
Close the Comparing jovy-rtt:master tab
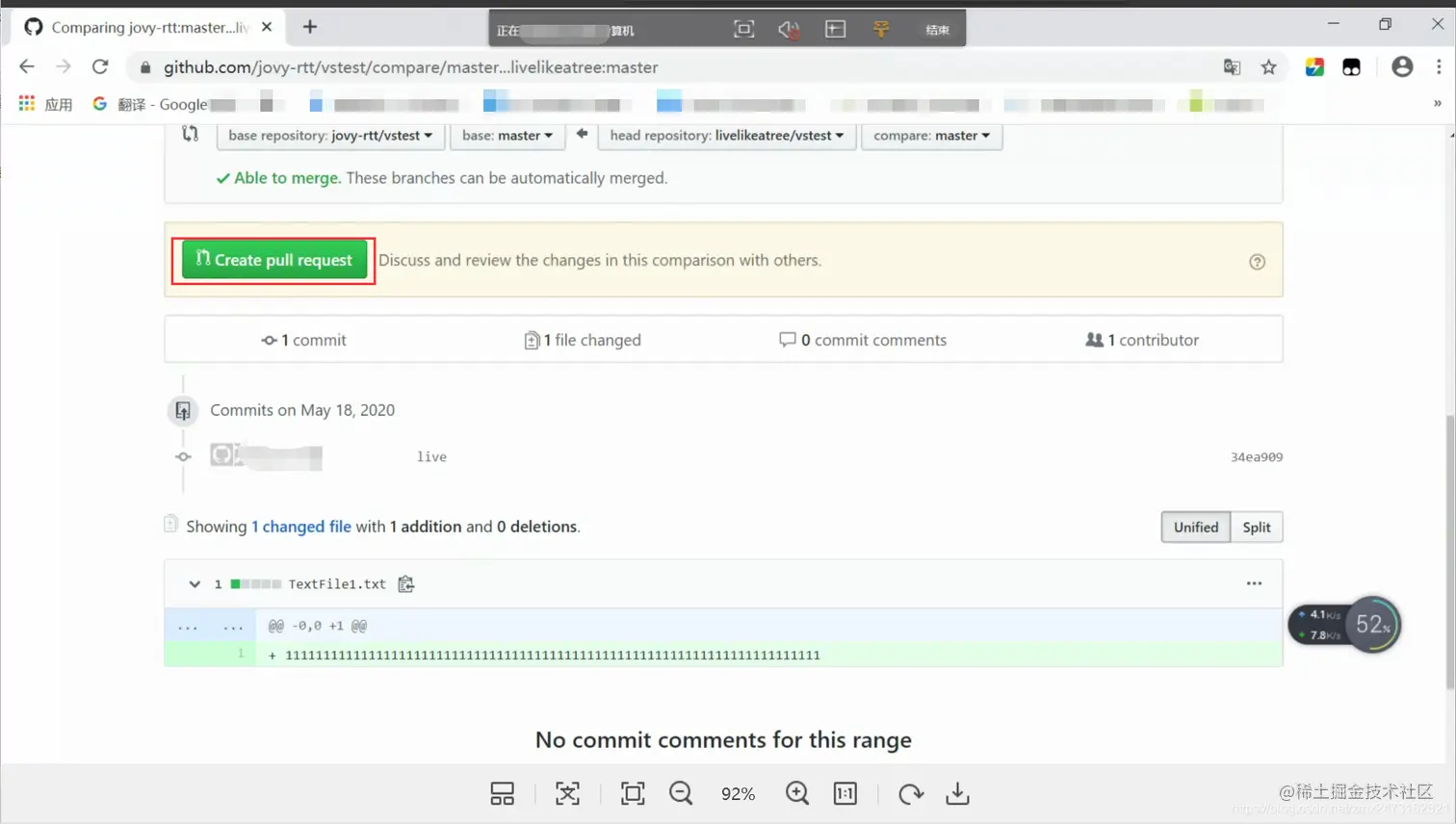[x=267, y=27]
